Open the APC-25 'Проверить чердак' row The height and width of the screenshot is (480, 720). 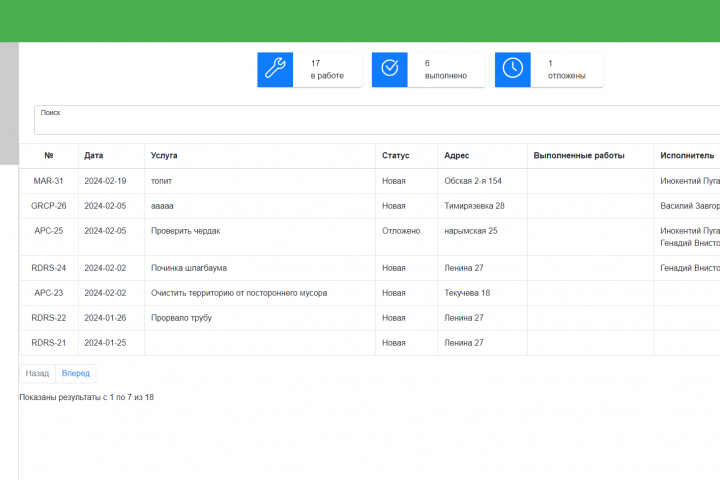[x=370, y=237]
